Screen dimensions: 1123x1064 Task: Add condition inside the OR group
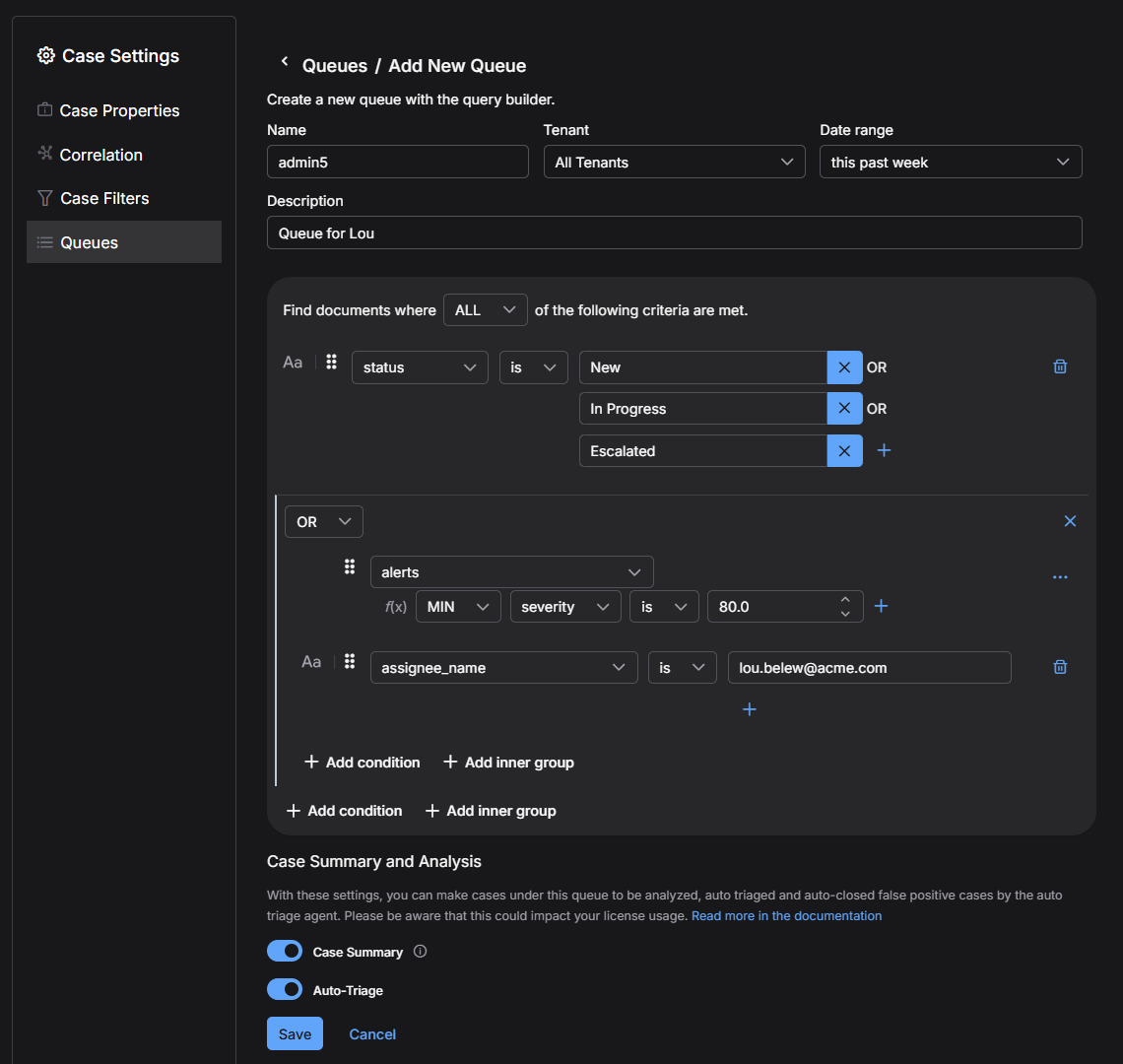363,763
